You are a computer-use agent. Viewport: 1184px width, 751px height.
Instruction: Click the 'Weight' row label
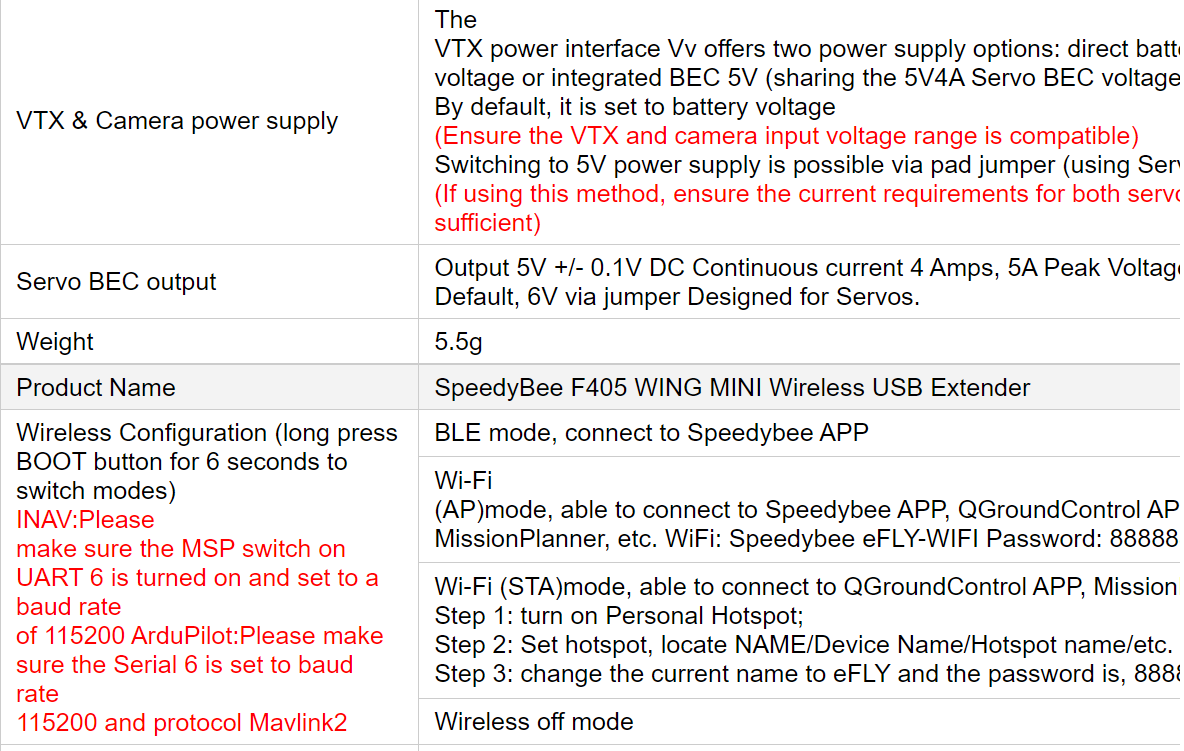(54, 342)
